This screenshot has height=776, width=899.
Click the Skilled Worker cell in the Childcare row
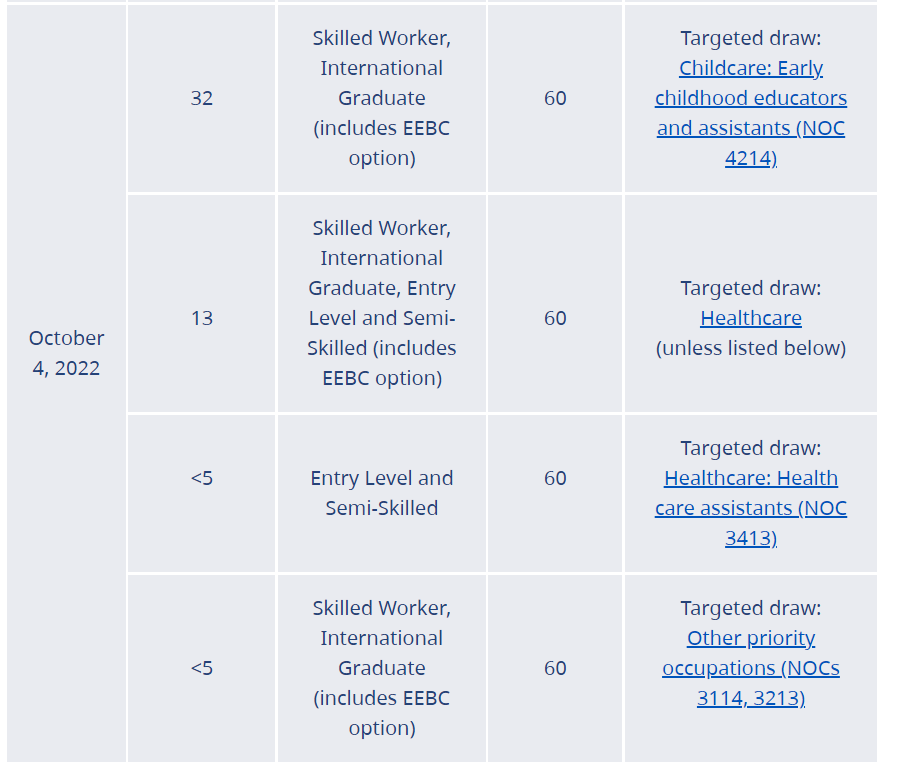pos(382,98)
